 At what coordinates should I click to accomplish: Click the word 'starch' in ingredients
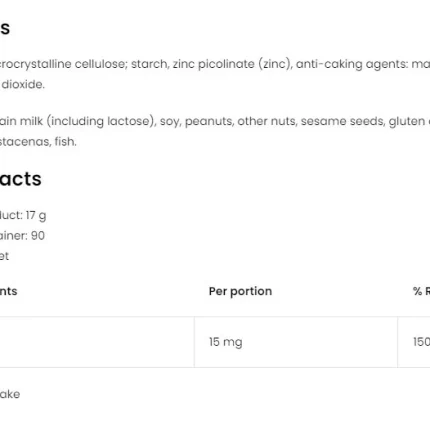click(149, 64)
